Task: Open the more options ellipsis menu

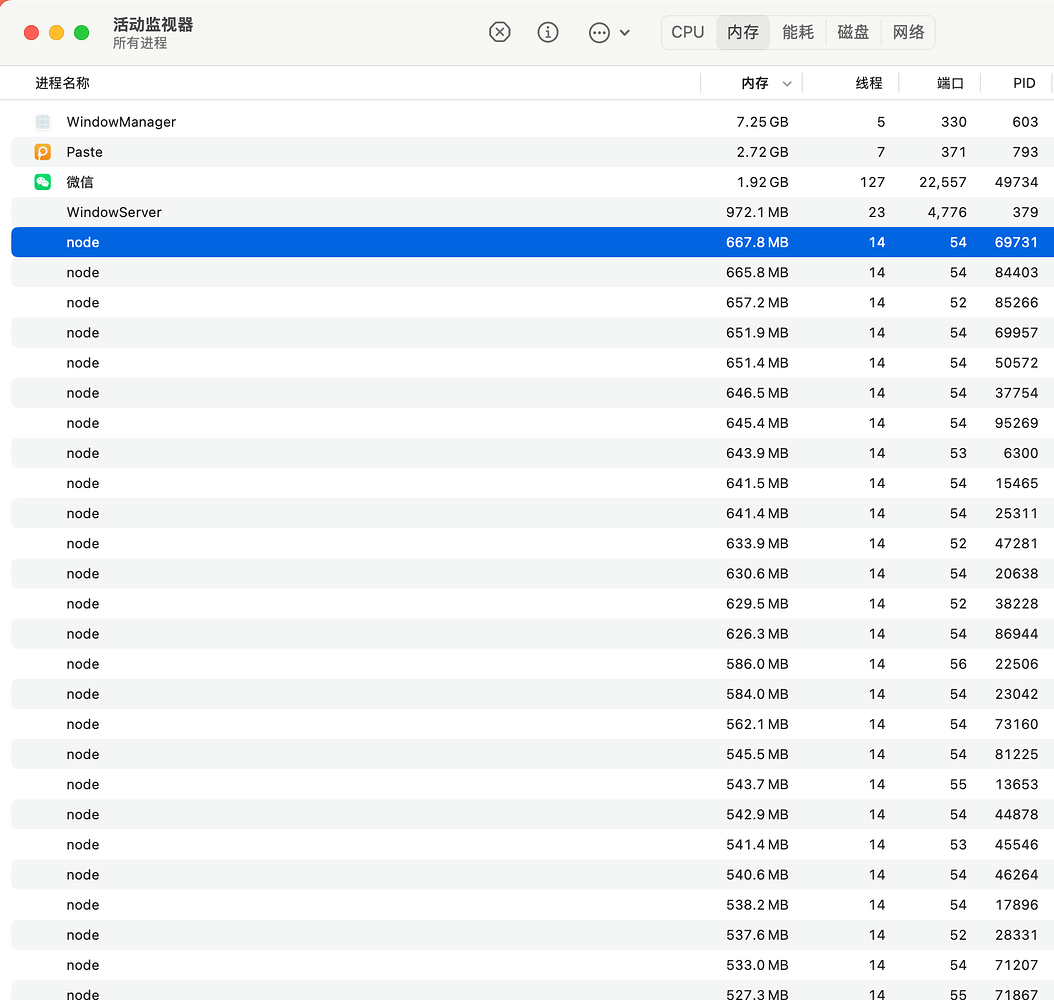Action: (x=609, y=32)
